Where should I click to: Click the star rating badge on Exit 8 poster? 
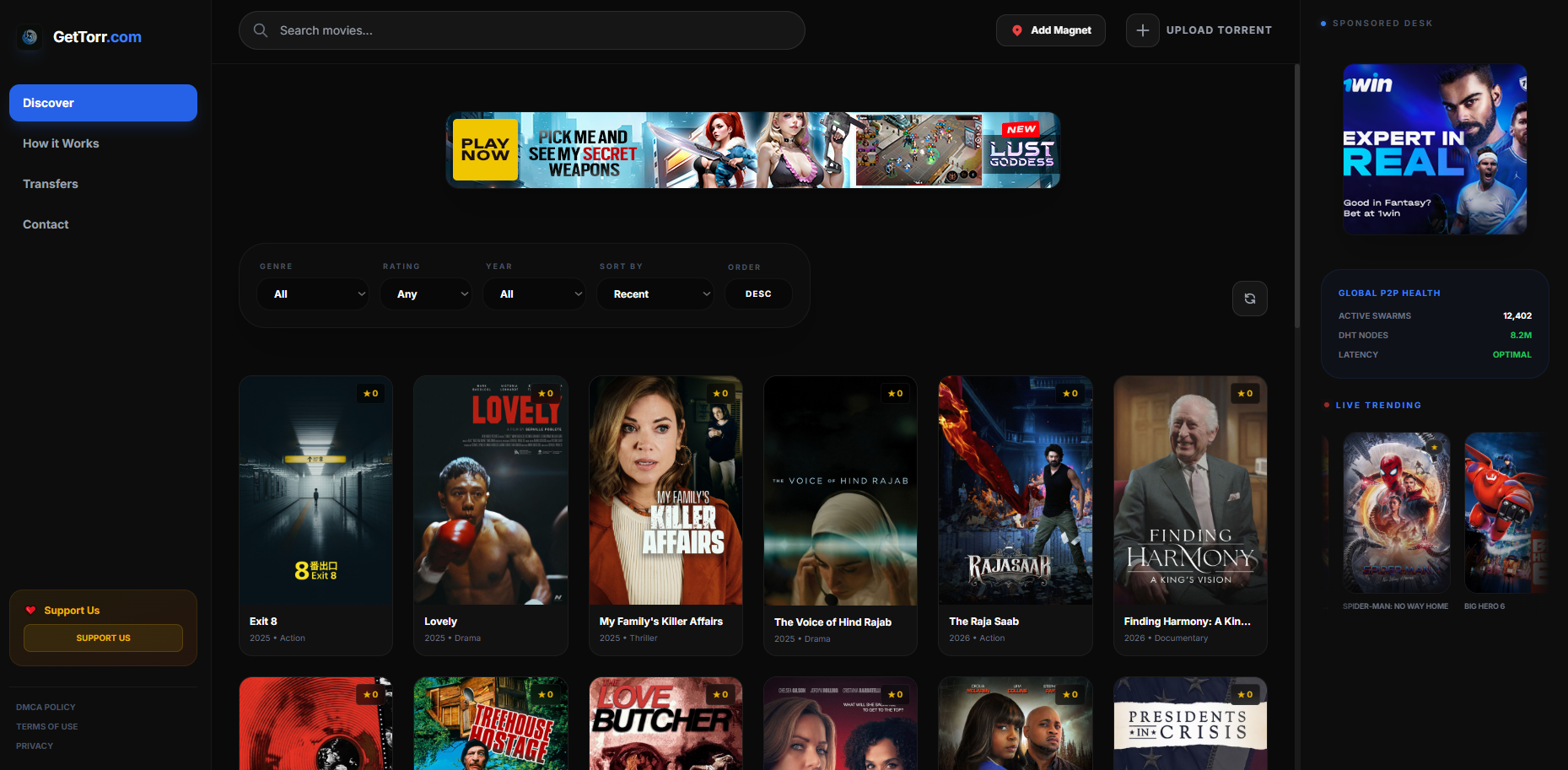pos(370,393)
